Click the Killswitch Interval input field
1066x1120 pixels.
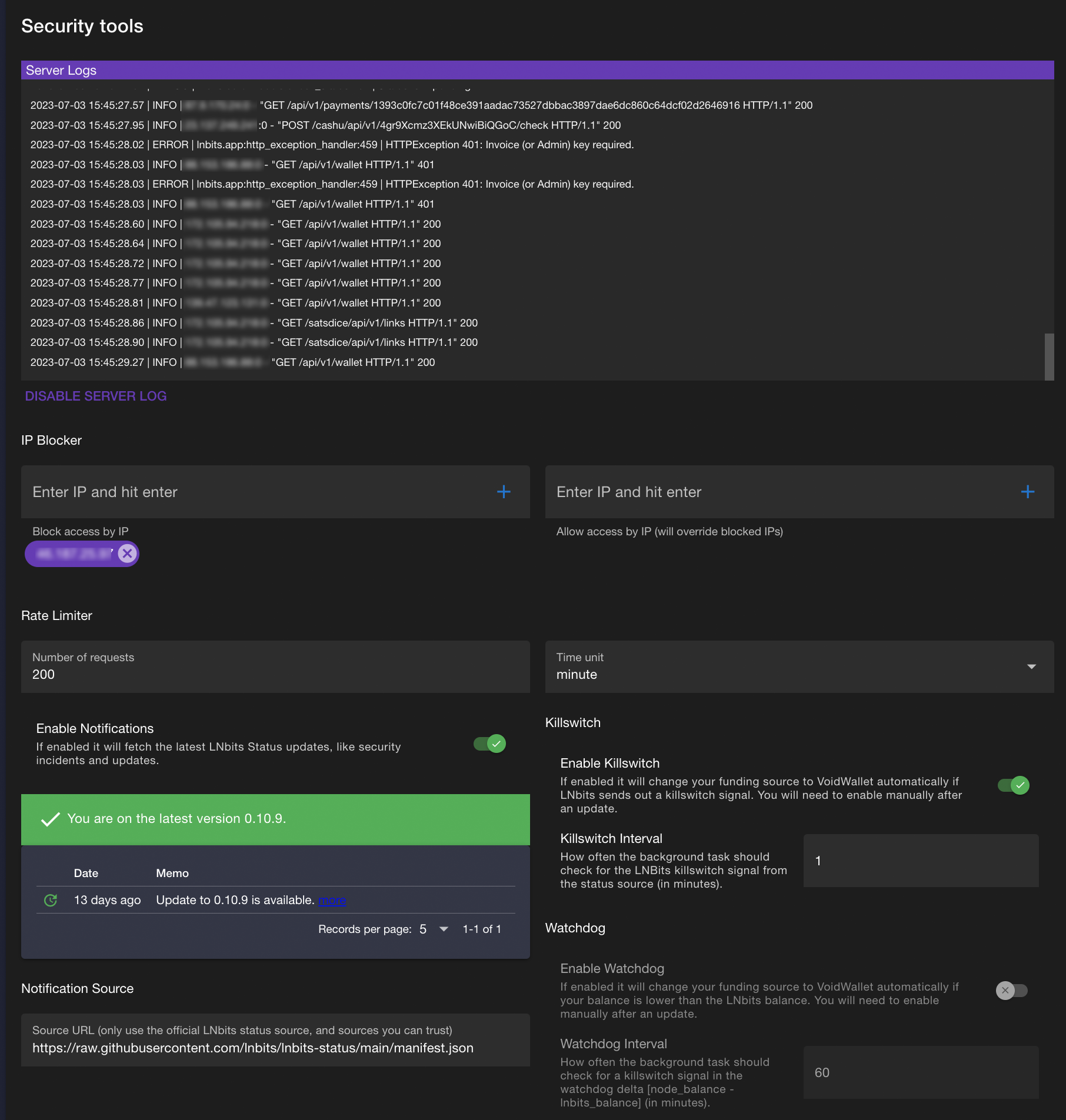(920, 861)
